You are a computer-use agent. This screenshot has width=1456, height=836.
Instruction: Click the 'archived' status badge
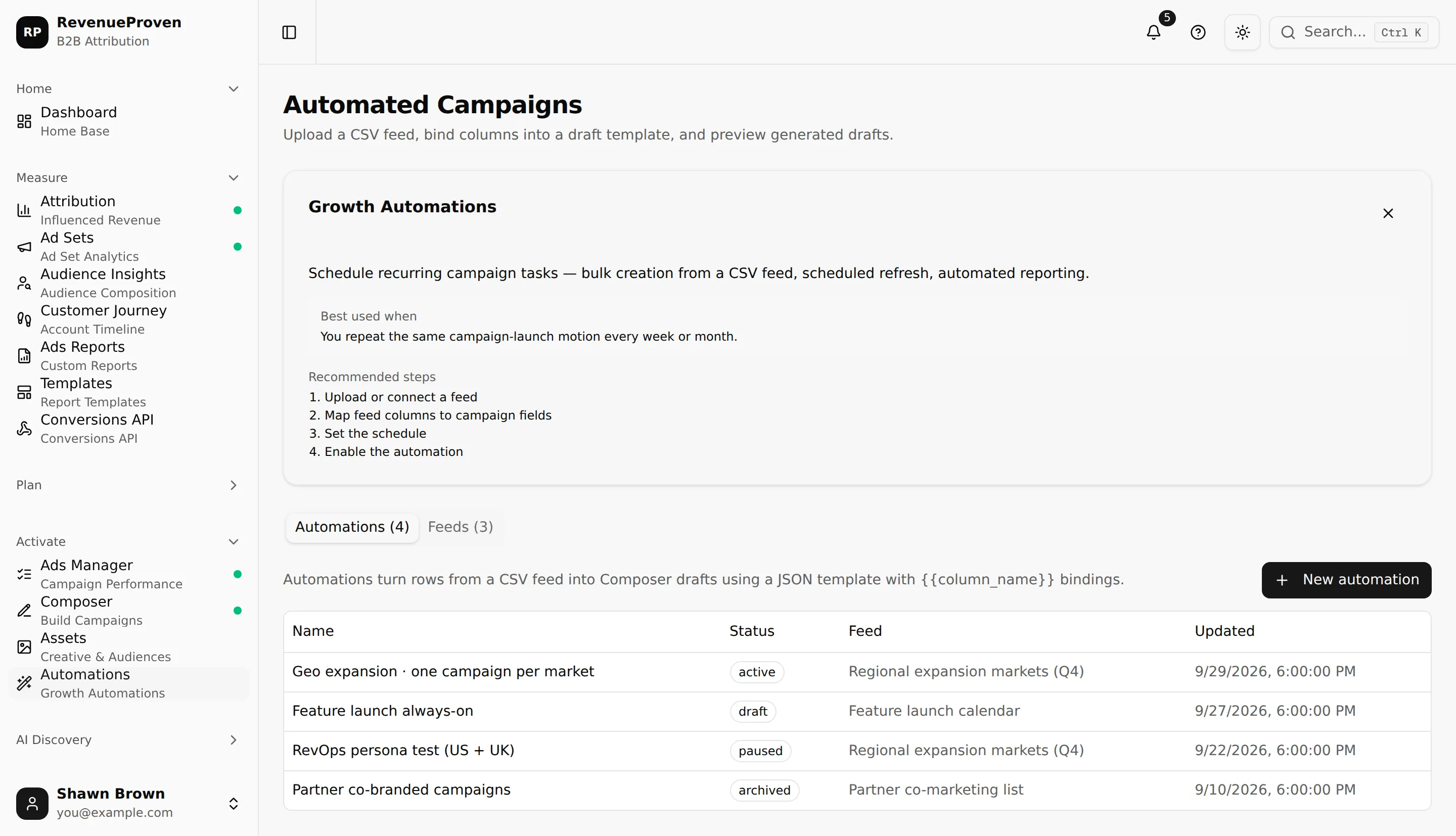point(764,790)
